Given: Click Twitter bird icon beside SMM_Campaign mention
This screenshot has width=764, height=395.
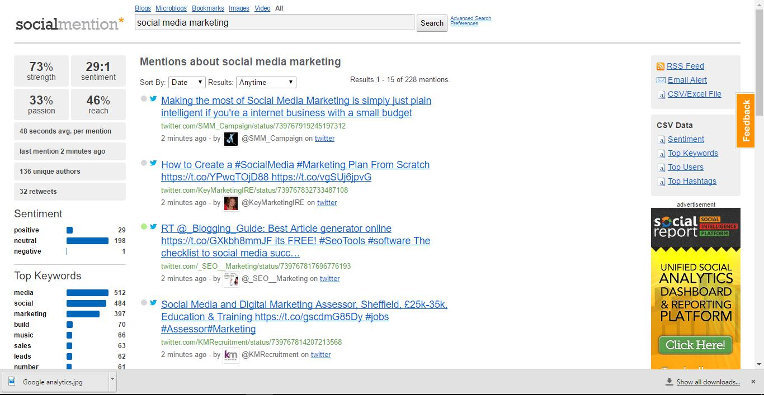Looking at the screenshot, I should (x=153, y=98).
